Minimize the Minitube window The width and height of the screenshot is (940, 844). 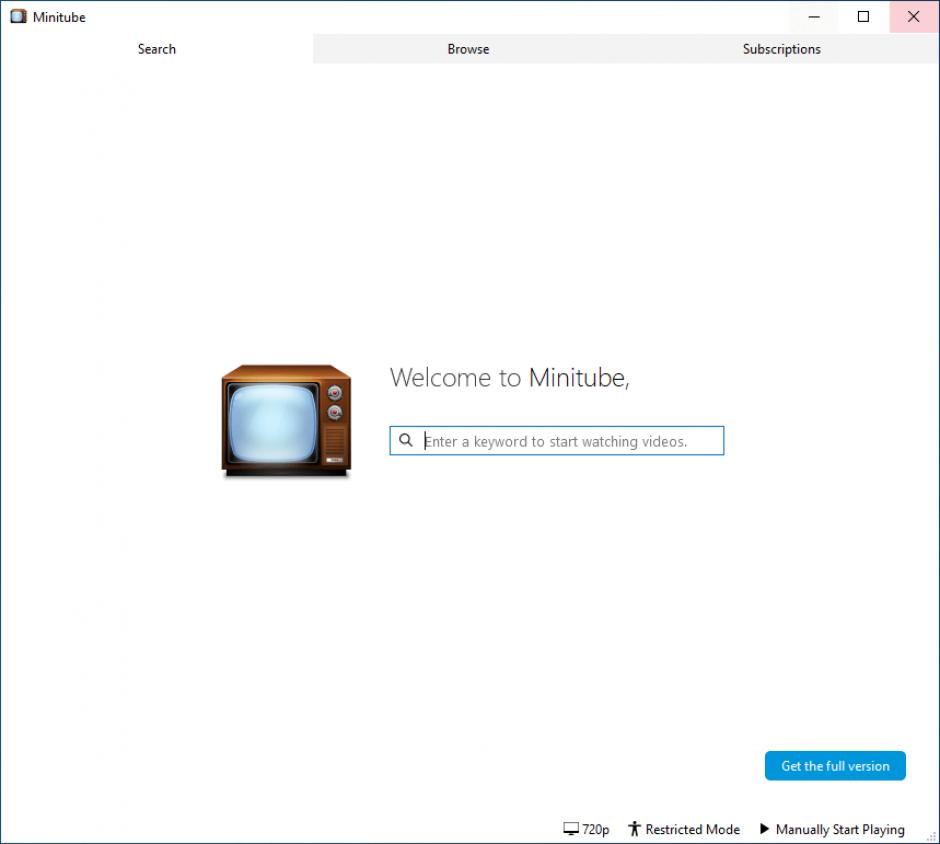tap(814, 17)
